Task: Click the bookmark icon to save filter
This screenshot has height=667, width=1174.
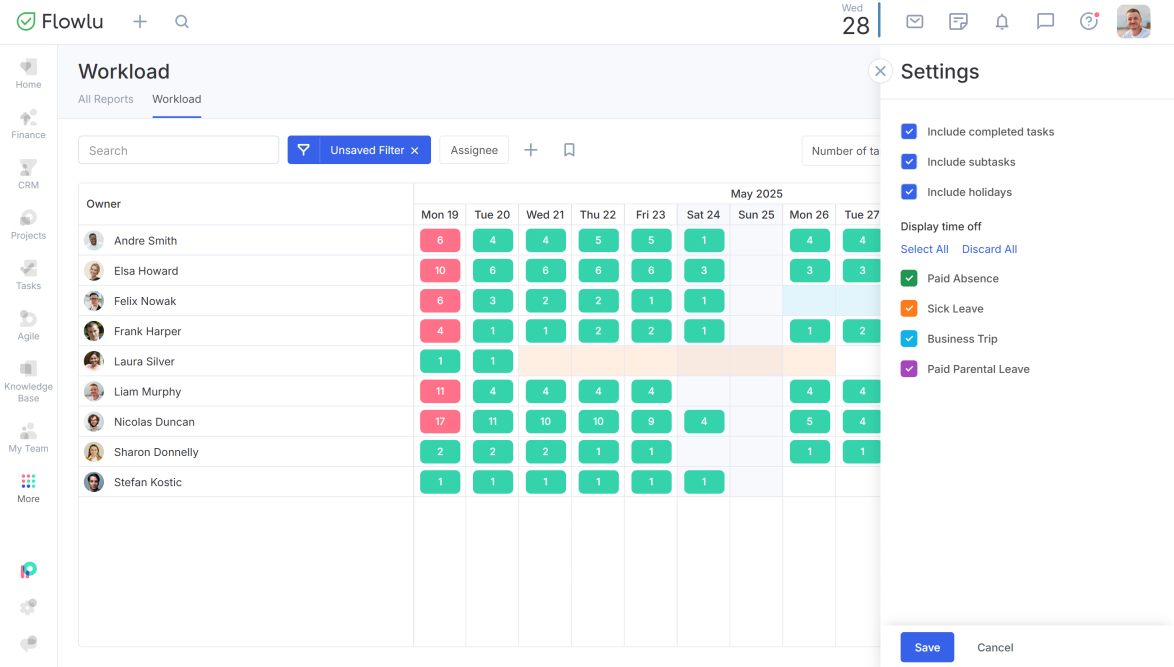Action: pyautogui.click(x=569, y=150)
